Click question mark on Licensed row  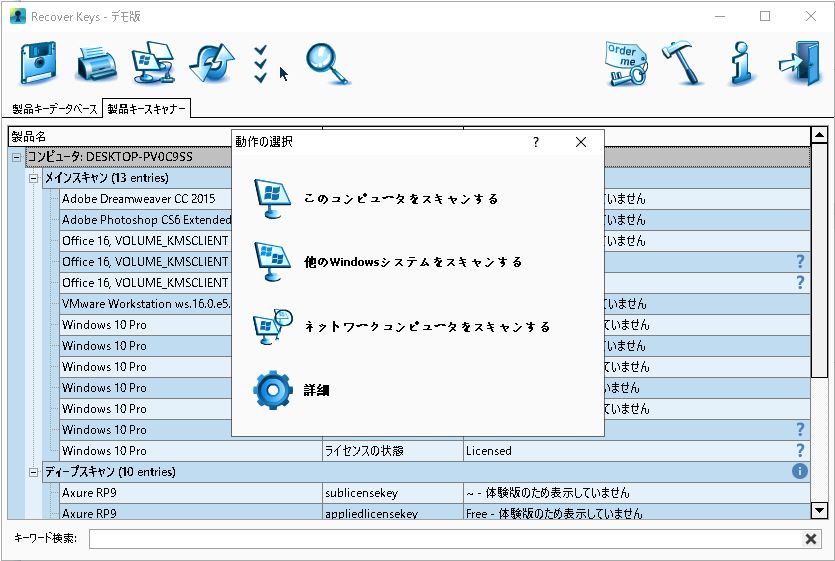click(800, 451)
